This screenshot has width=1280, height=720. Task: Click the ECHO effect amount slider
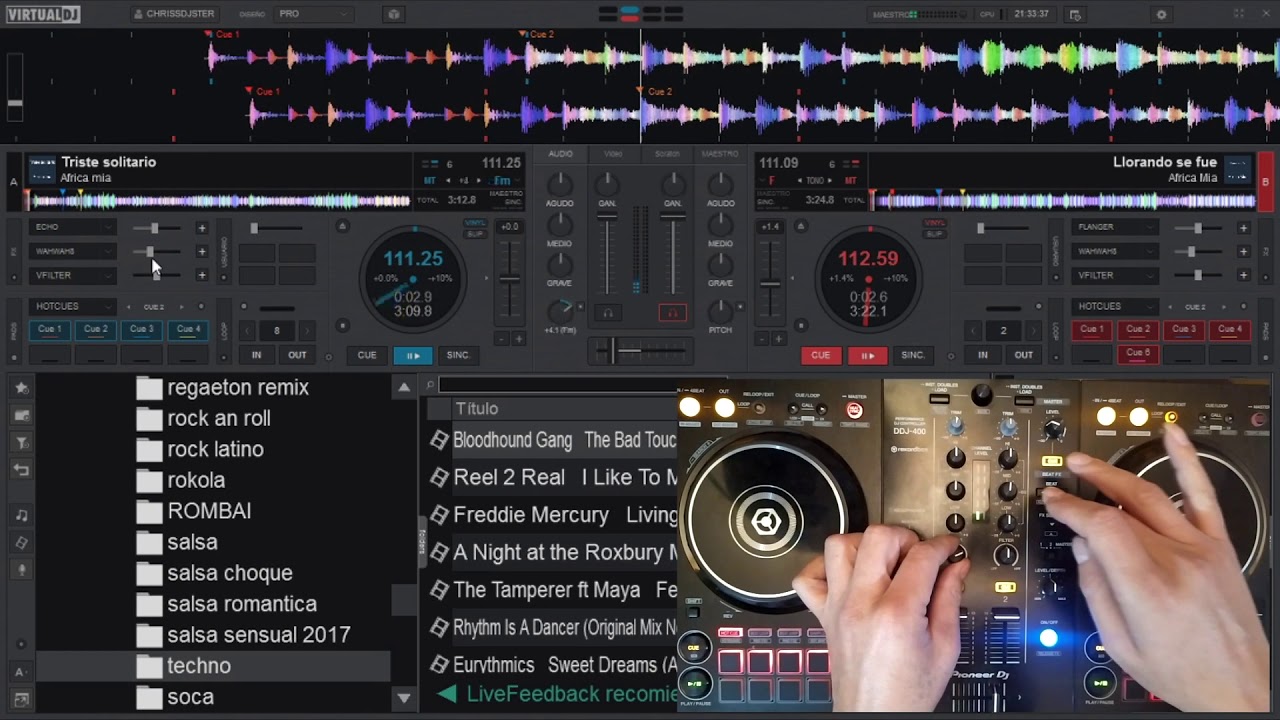(x=158, y=228)
